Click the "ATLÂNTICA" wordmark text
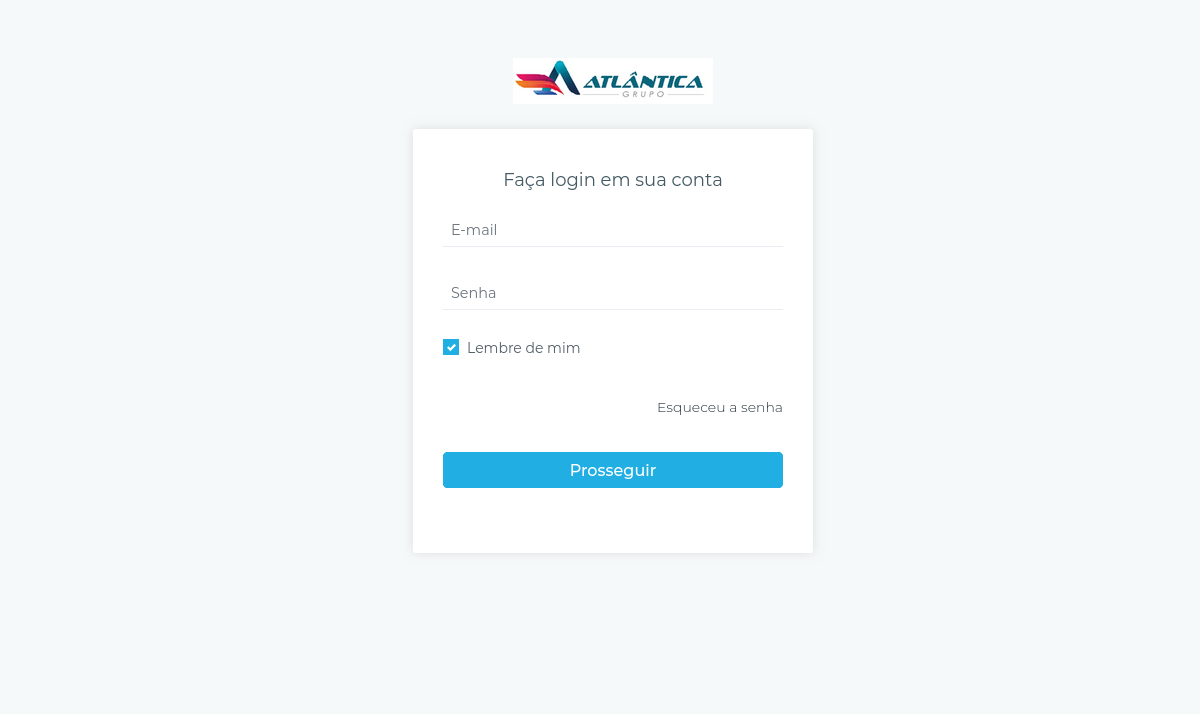The image size is (1200, 714). [643, 80]
